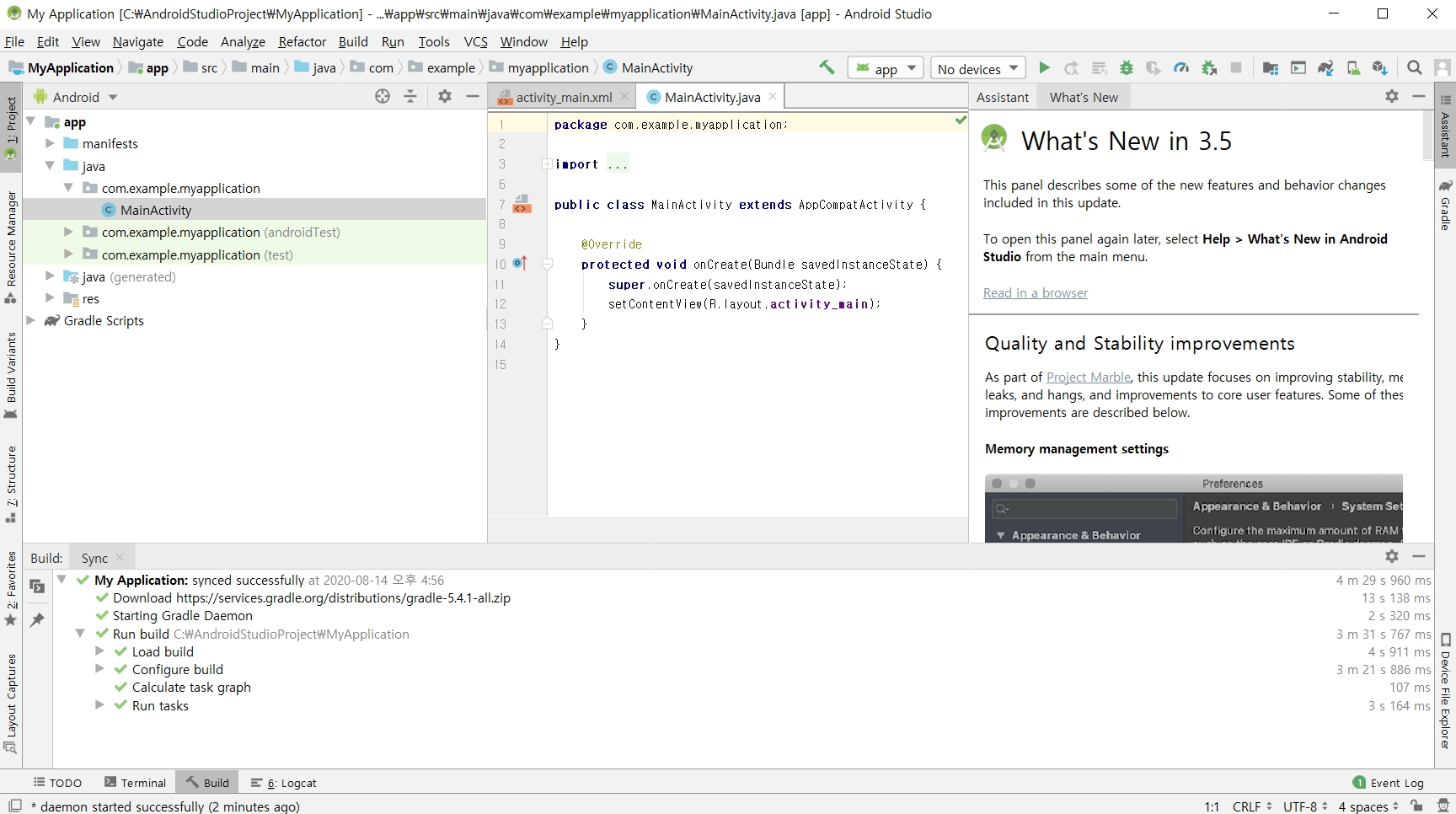Click the user account avatar icon

[1443, 68]
